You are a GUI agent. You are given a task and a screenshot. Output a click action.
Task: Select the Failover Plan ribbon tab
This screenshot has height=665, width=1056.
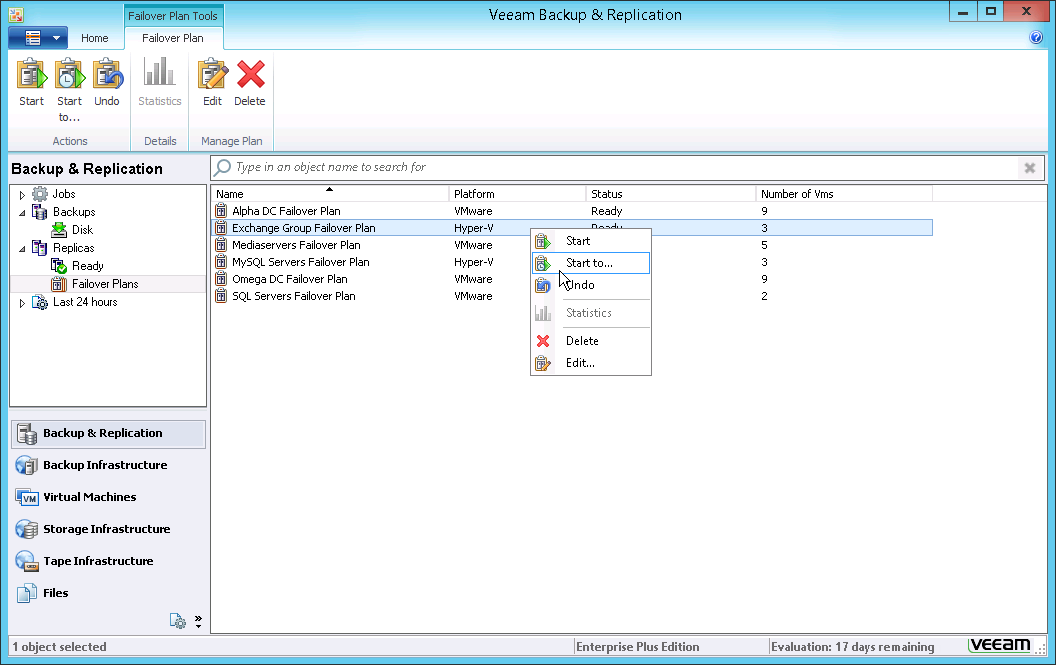(x=172, y=38)
